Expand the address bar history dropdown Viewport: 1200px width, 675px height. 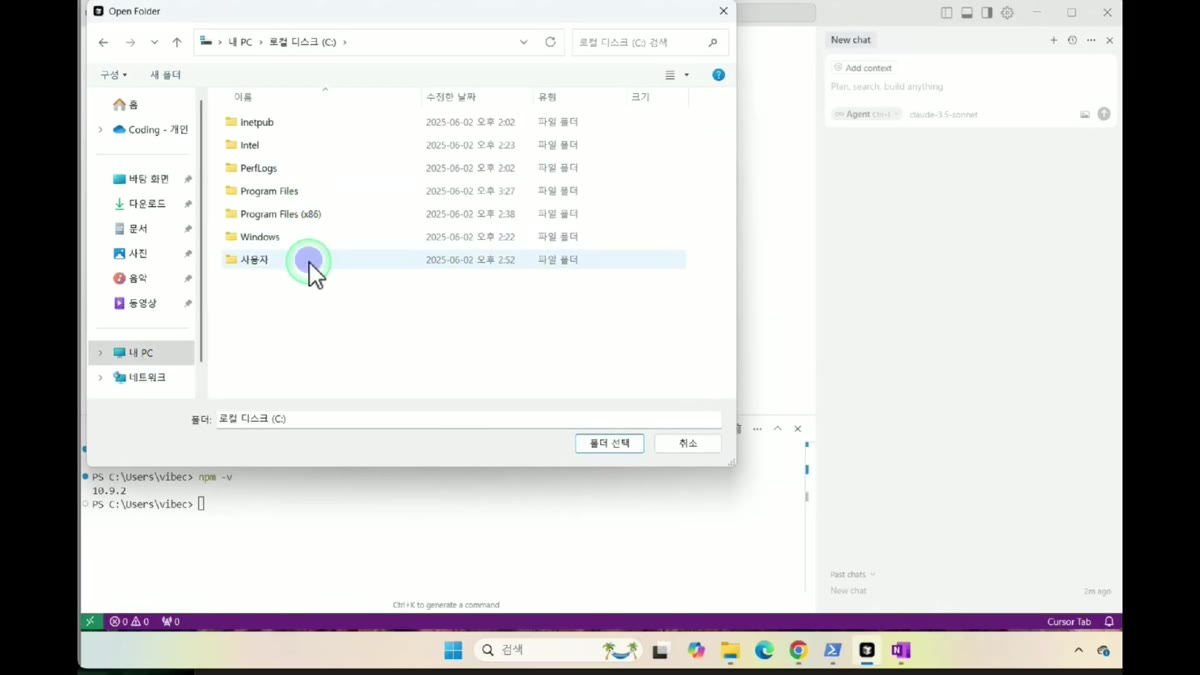point(523,42)
